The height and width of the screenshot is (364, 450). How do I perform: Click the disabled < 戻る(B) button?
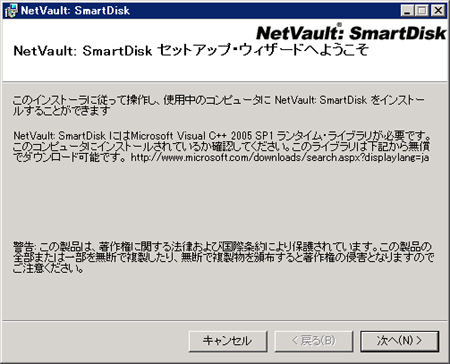[x=314, y=341]
